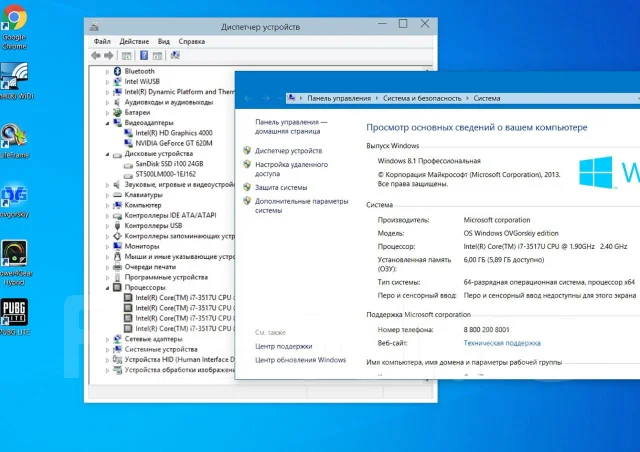
Task: Collapse the Дисковые устройства node
Action: [107, 154]
